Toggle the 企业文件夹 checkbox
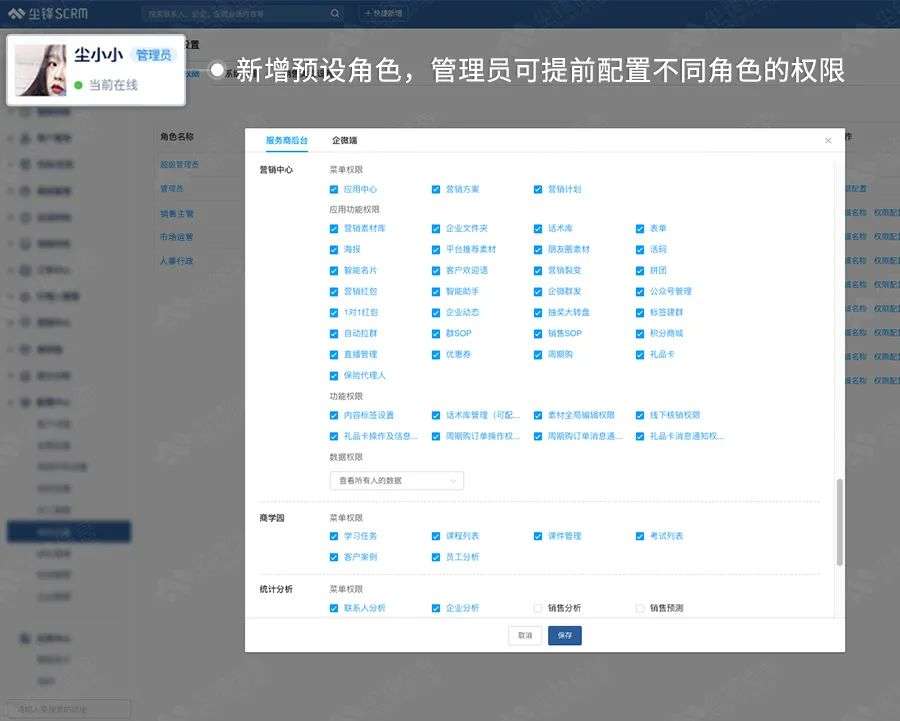 click(x=436, y=228)
